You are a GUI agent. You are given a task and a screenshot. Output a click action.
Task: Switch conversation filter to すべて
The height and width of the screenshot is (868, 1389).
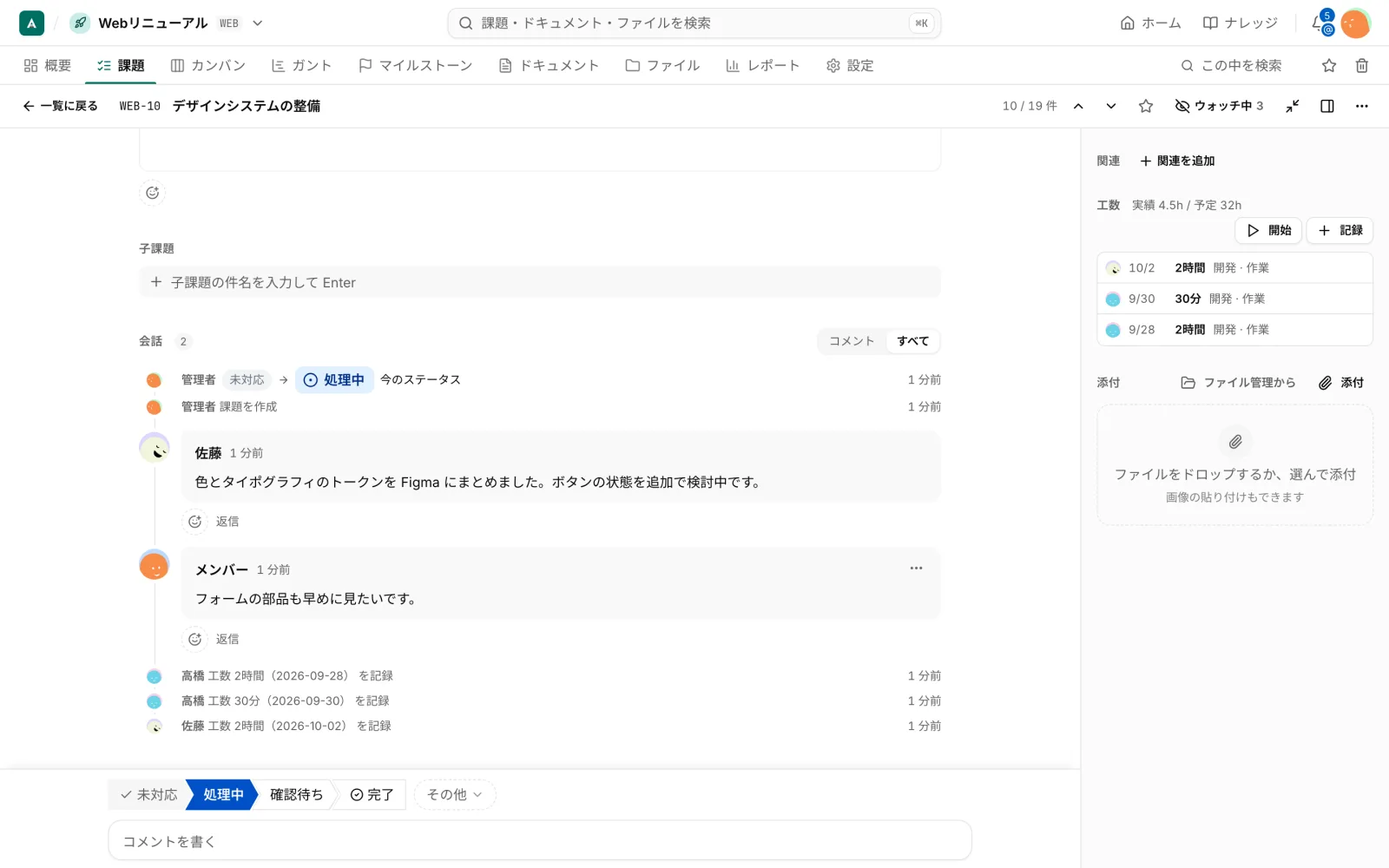(912, 341)
